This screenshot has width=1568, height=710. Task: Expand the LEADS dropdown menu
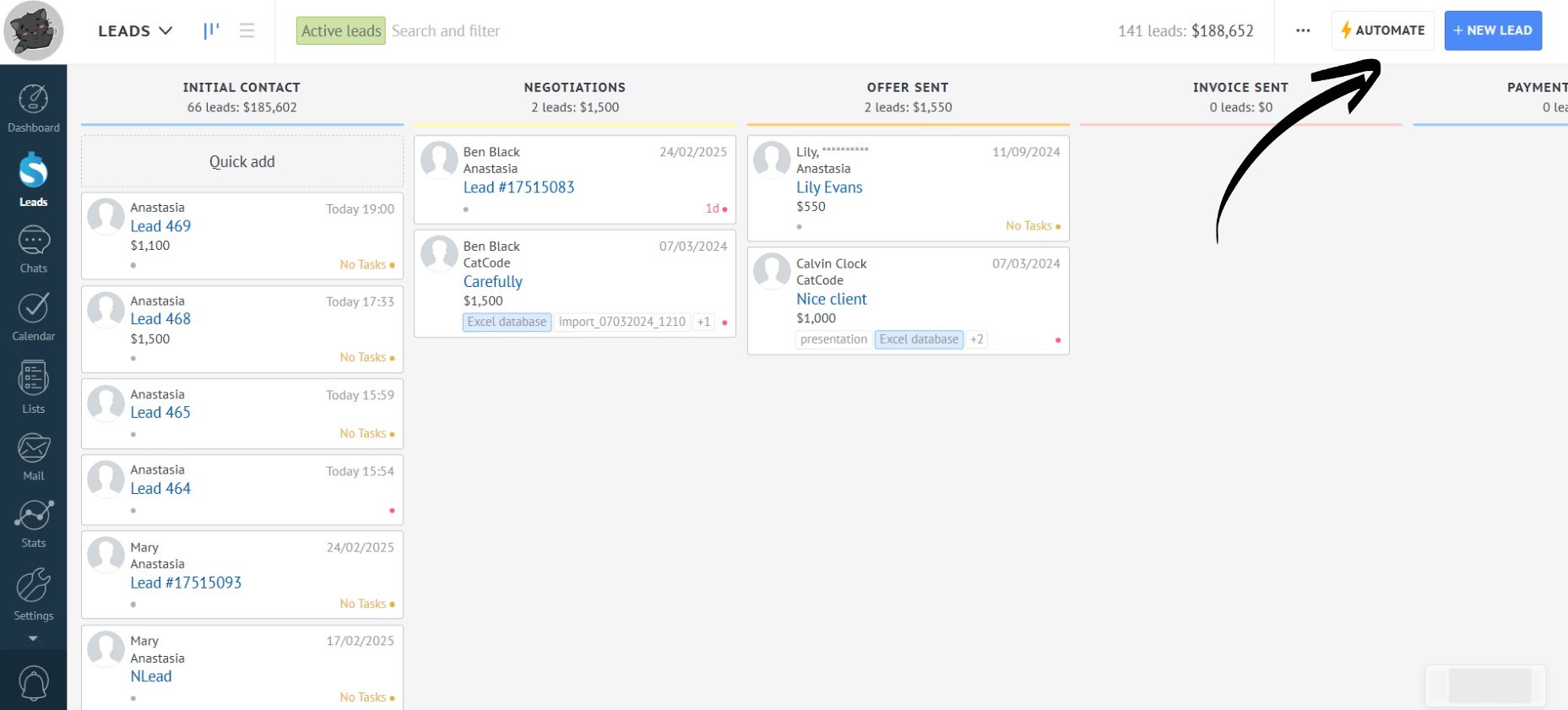click(x=135, y=31)
